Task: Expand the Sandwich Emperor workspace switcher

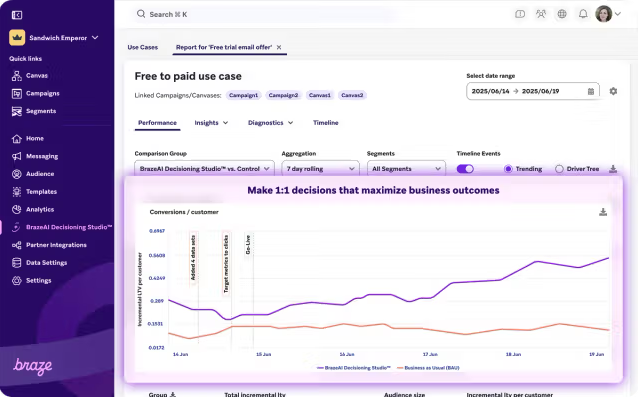Action: point(95,37)
